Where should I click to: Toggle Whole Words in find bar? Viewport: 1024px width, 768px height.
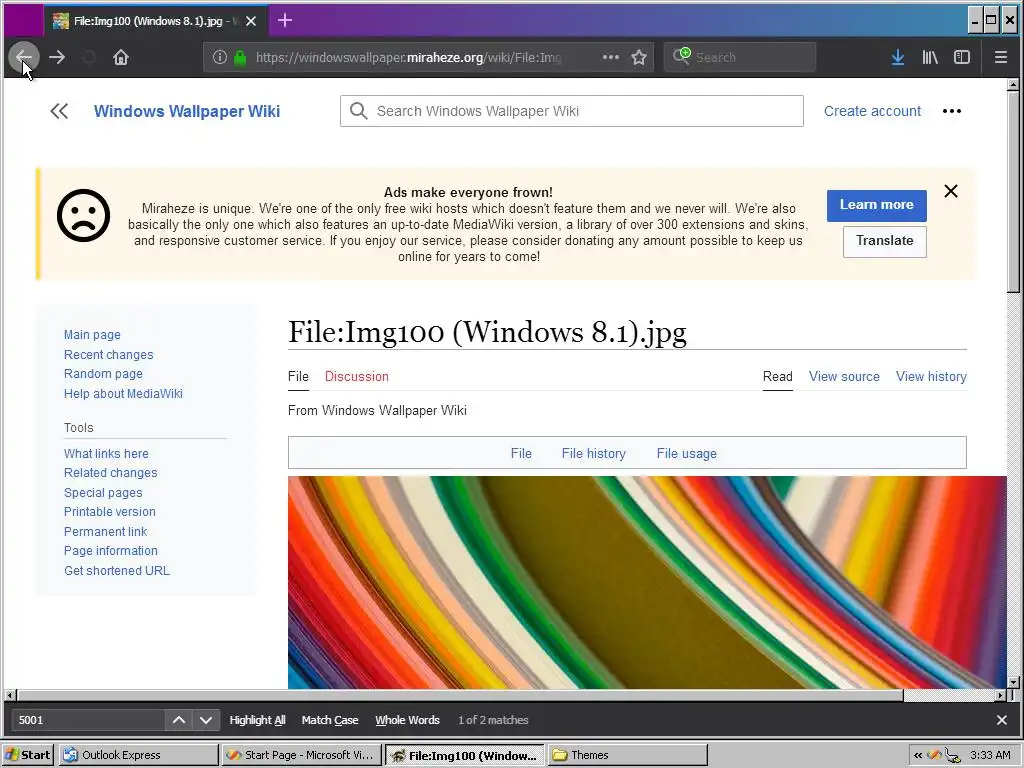407,720
